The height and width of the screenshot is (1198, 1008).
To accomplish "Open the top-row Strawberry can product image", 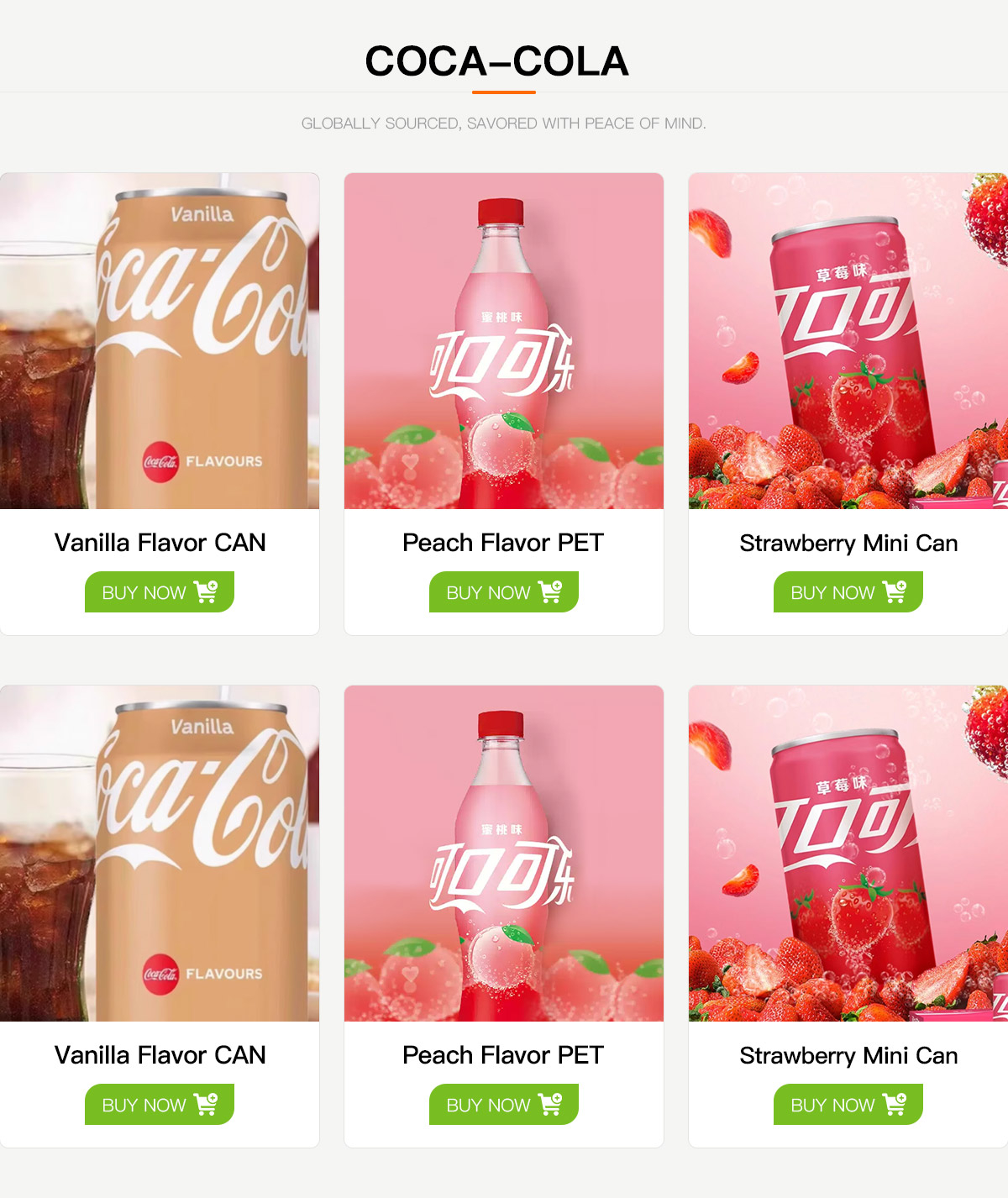I will click(x=848, y=340).
